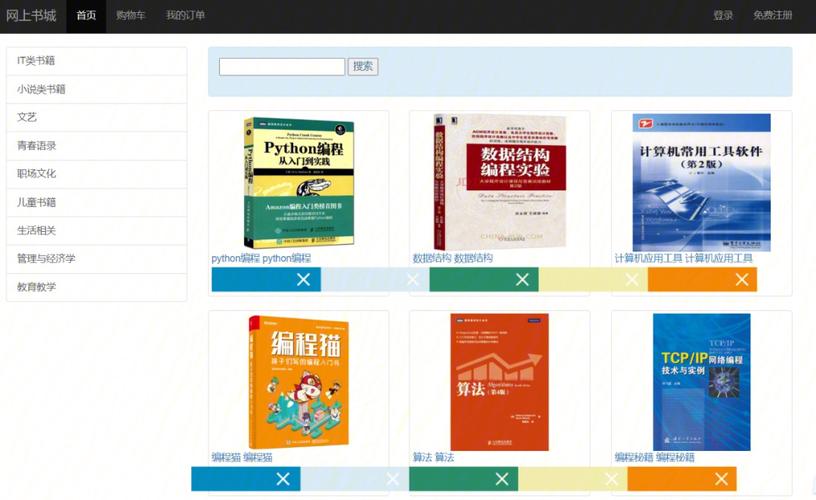Open the 免费注册 registration page
The width and height of the screenshot is (816, 500).
(x=773, y=16)
